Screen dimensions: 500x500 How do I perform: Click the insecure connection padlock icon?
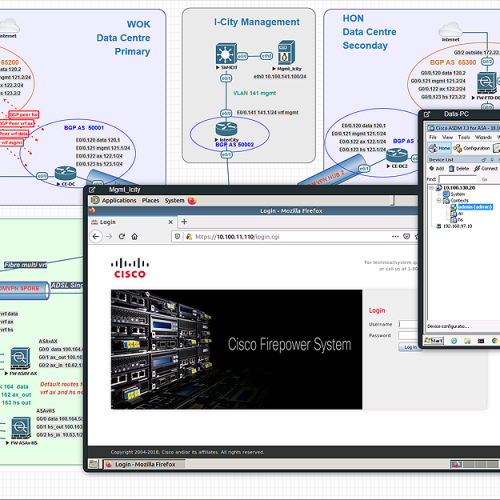click(x=189, y=236)
